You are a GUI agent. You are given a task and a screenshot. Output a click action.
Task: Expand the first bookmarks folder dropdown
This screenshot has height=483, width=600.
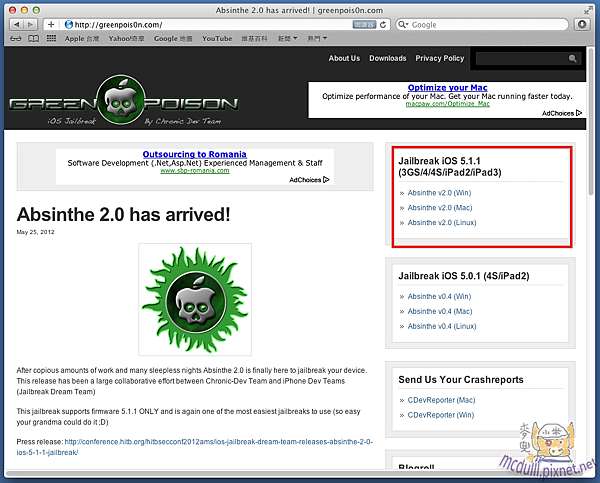pos(287,39)
